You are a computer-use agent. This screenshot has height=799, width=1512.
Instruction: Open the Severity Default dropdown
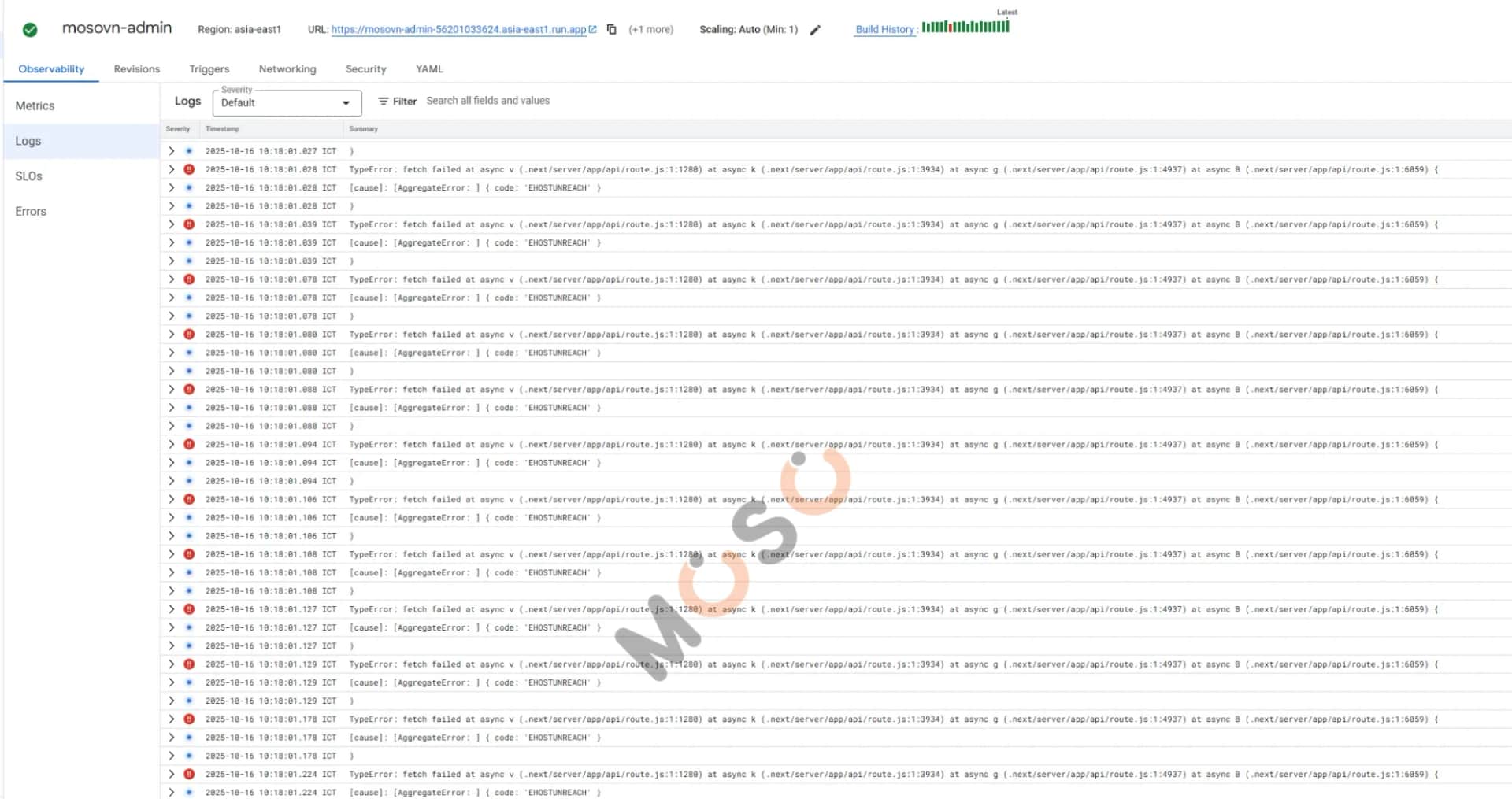(x=287, y=102)
